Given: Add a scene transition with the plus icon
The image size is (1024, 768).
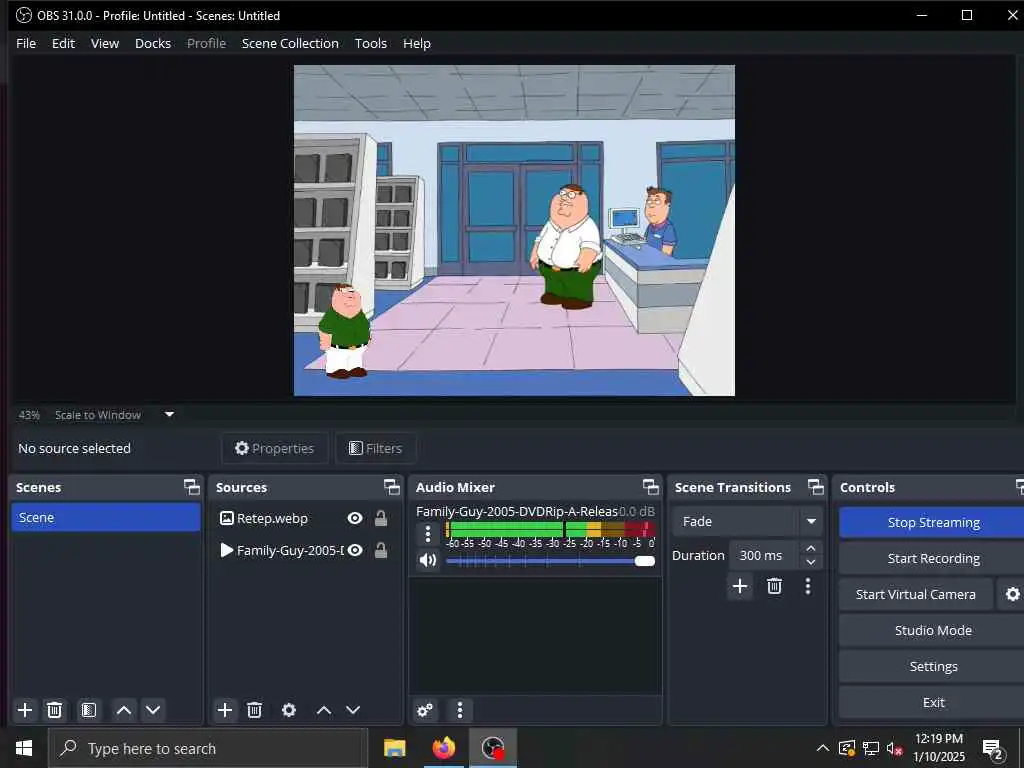Looking at the screenshot, I should [x=740, y=586].
